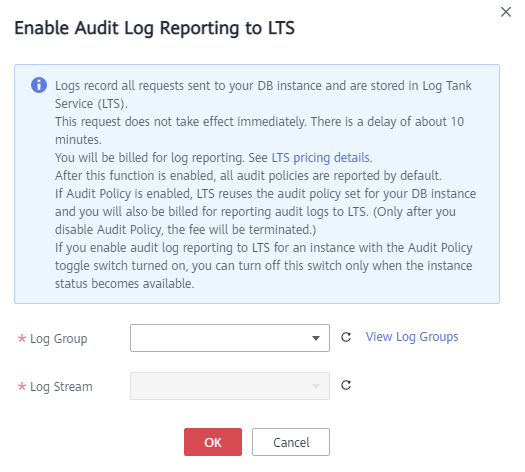This screenshot has height=472, width=525.
Task: Confirm with the red OK button
Action: pyautogui.click(x=213, y=442)
